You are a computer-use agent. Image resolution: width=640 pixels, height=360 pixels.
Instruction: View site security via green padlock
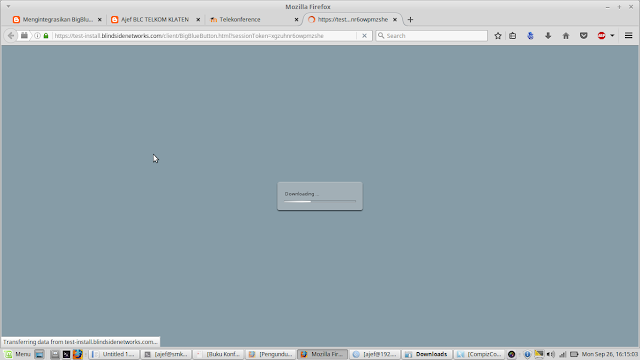click(x=46, y=36)
